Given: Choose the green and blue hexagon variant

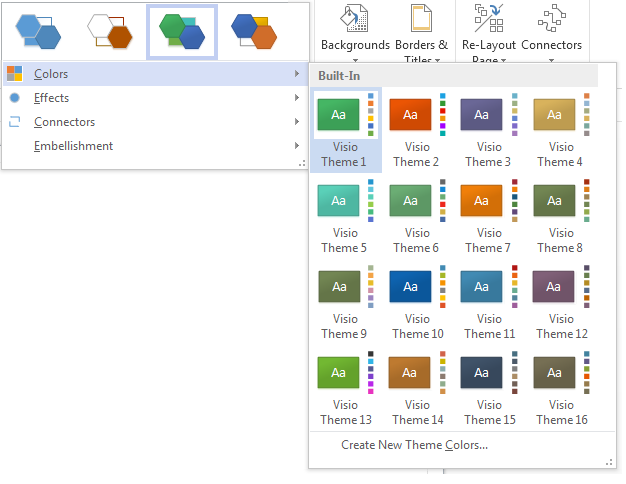Looking at the screenshot, I should pyautogui.click(x=182, y=32).
